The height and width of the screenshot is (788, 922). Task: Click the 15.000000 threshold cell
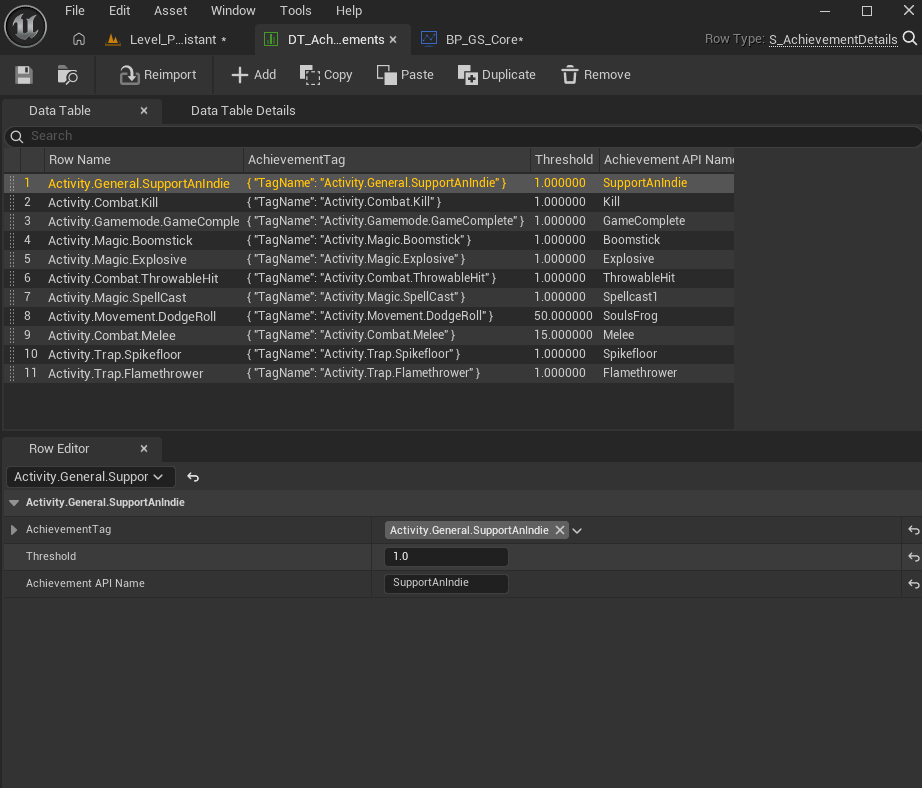click(563, 335)
